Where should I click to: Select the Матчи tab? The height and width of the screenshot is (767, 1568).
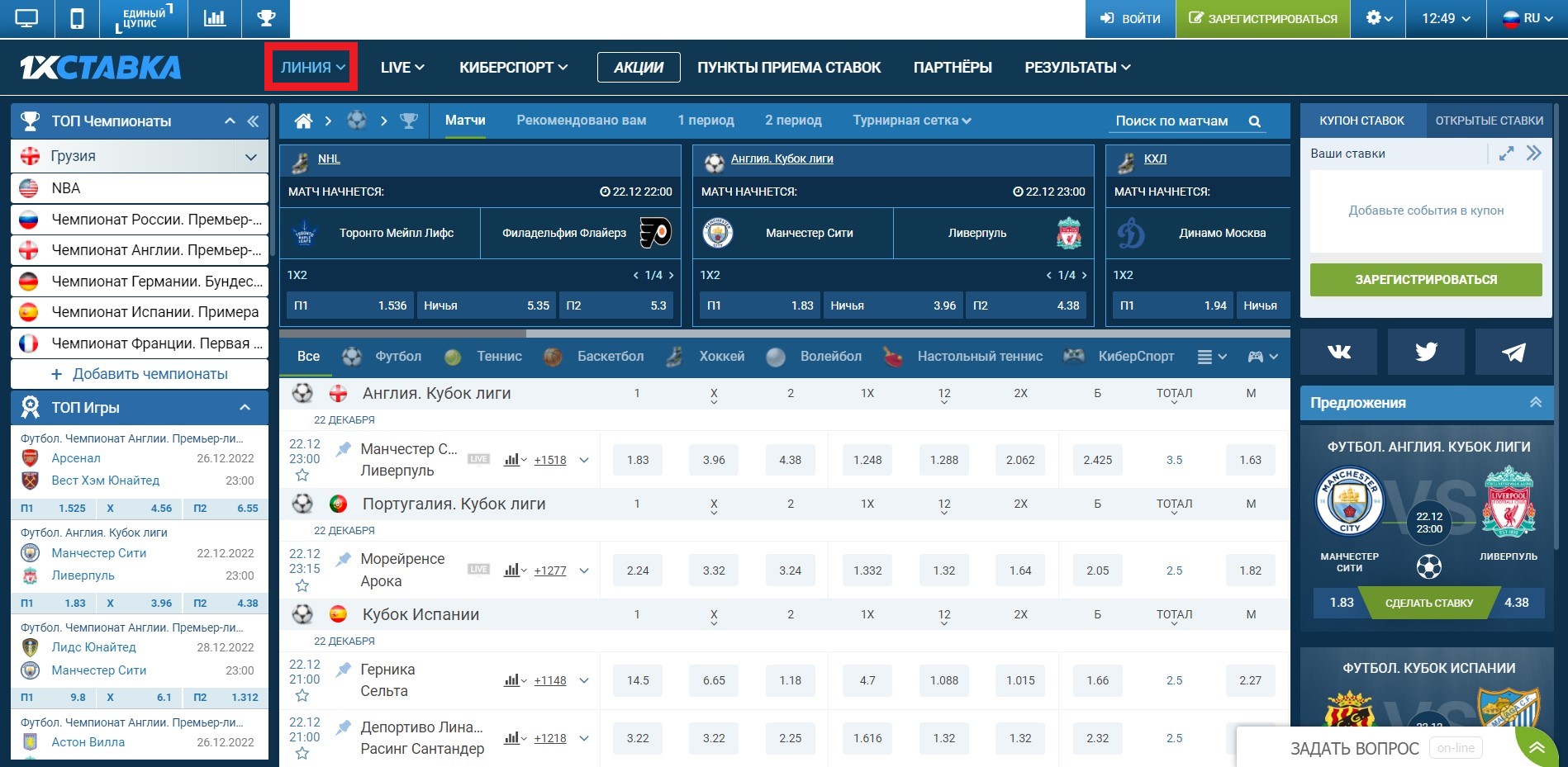click(465, 121)
